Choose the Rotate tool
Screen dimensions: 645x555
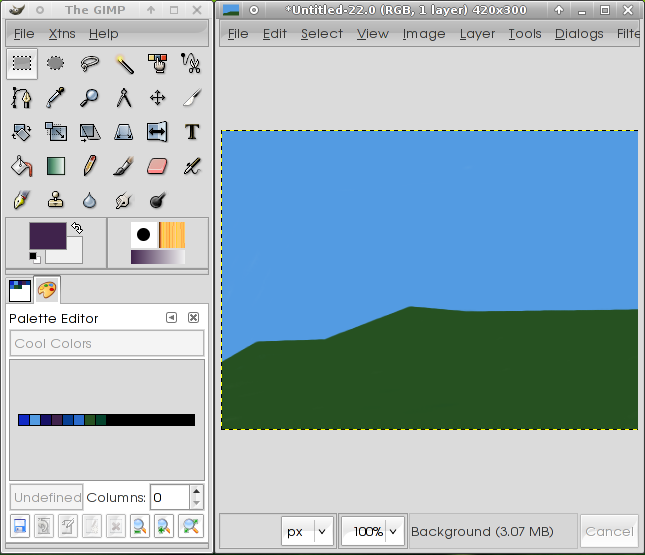click(22, 132)
